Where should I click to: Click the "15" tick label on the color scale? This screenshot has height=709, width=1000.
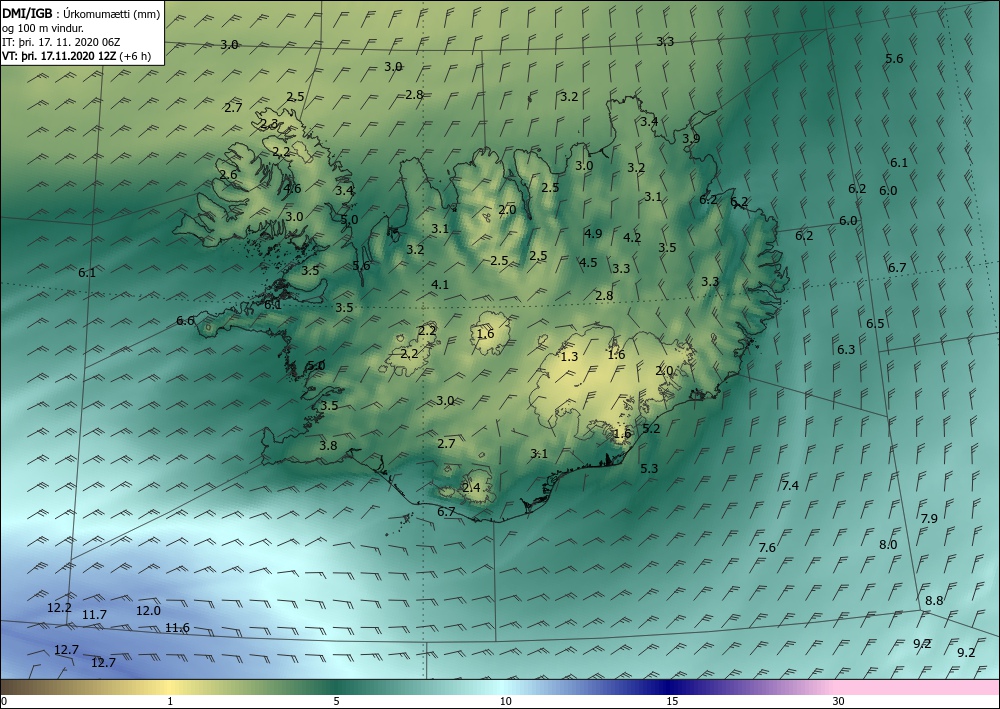(x=672, y=701)
